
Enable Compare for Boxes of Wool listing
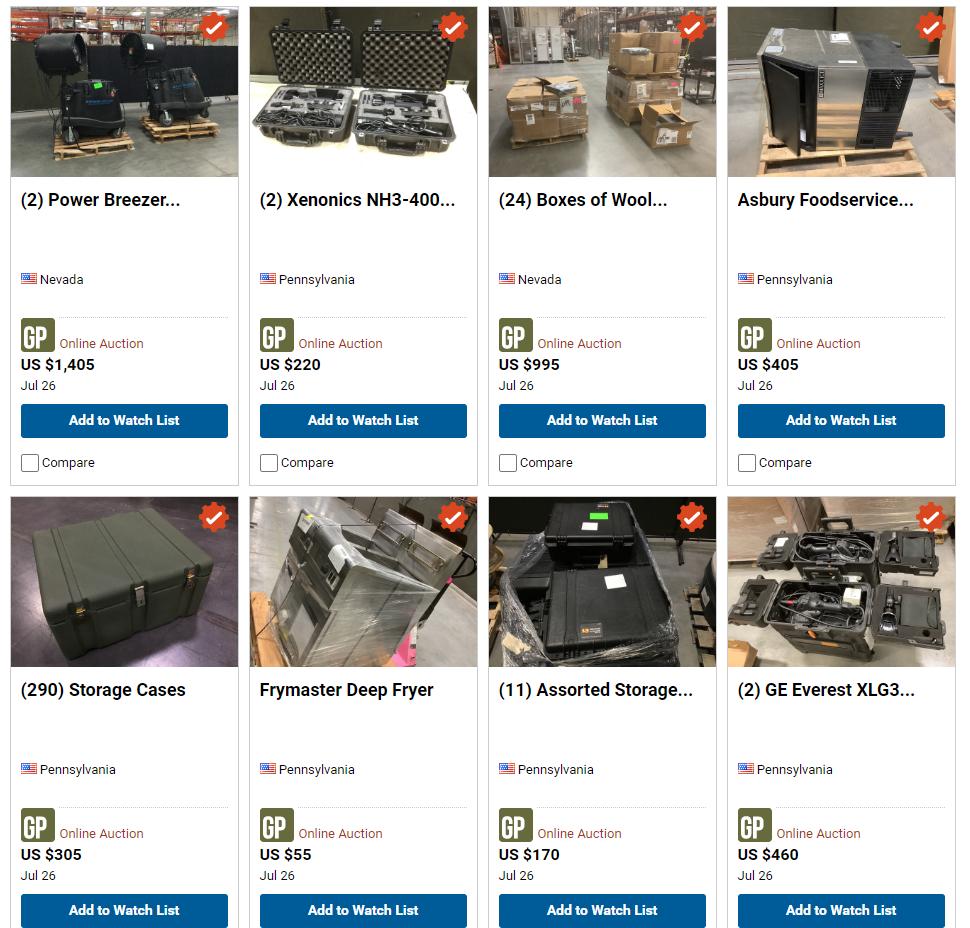[x=507, y=463]
